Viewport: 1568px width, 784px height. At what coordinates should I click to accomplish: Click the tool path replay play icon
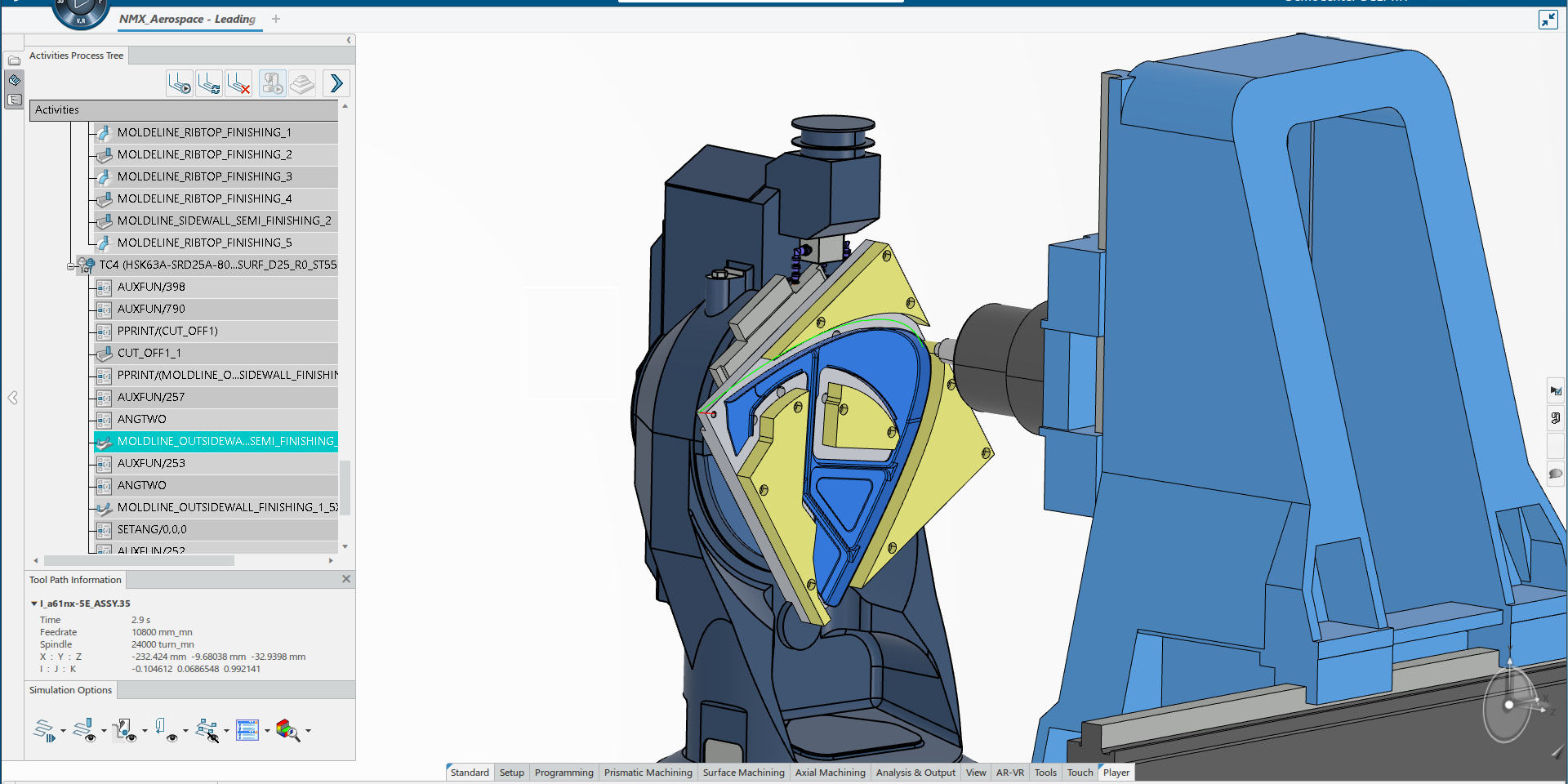click(x=180, y=83)
